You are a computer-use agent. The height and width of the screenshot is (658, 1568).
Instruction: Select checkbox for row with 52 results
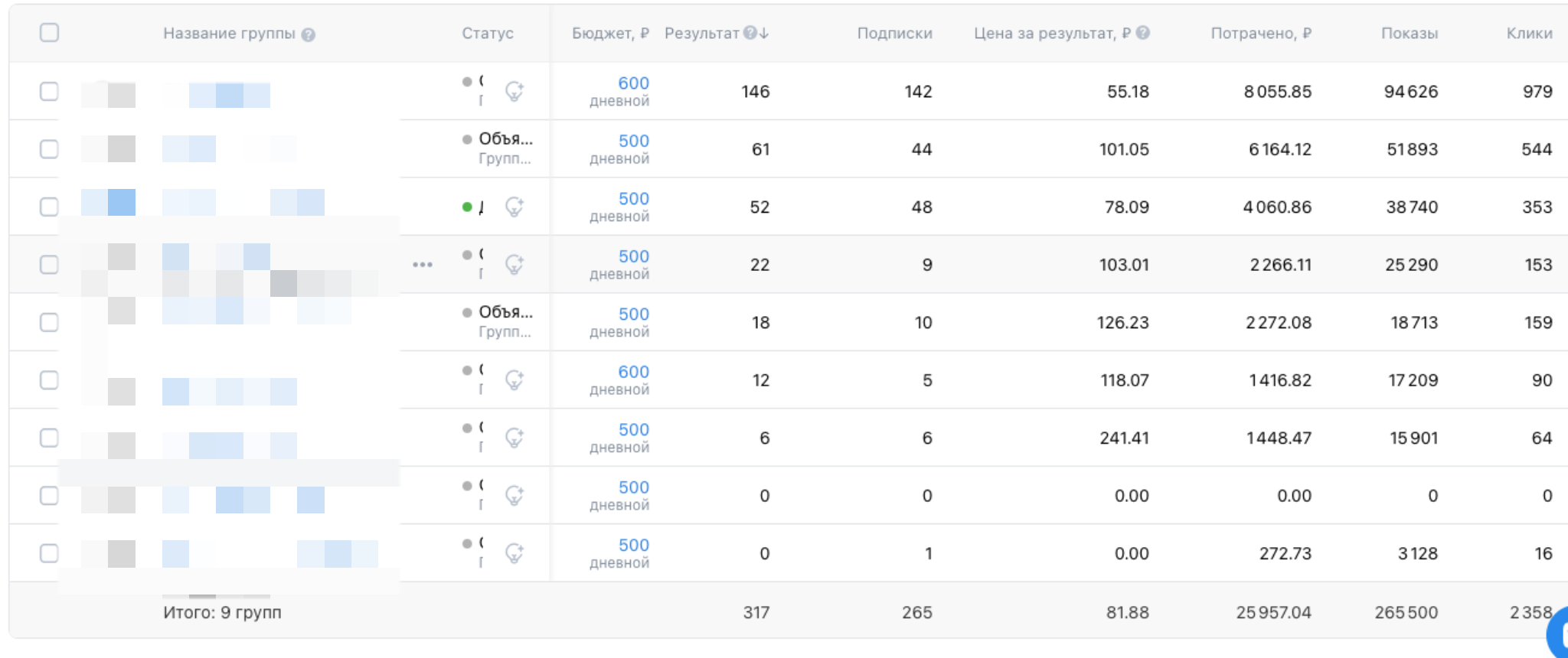coord(49,207)
